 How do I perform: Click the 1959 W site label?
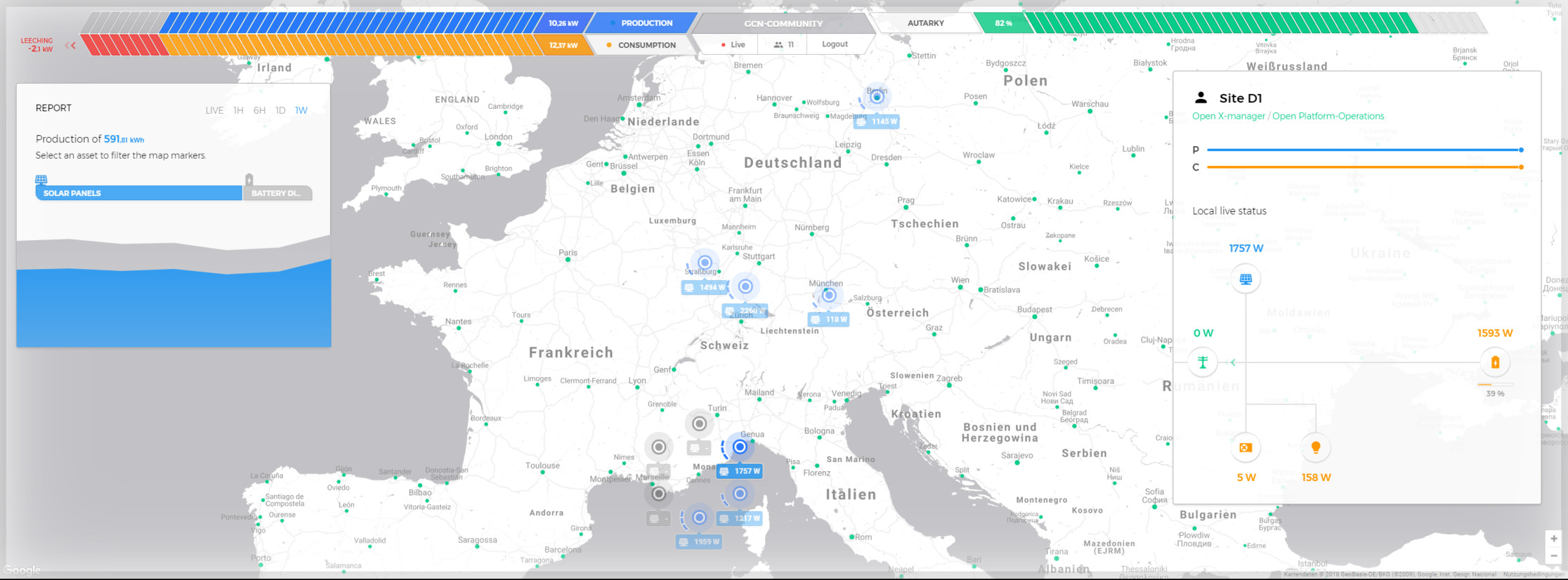tap(699, 542)
